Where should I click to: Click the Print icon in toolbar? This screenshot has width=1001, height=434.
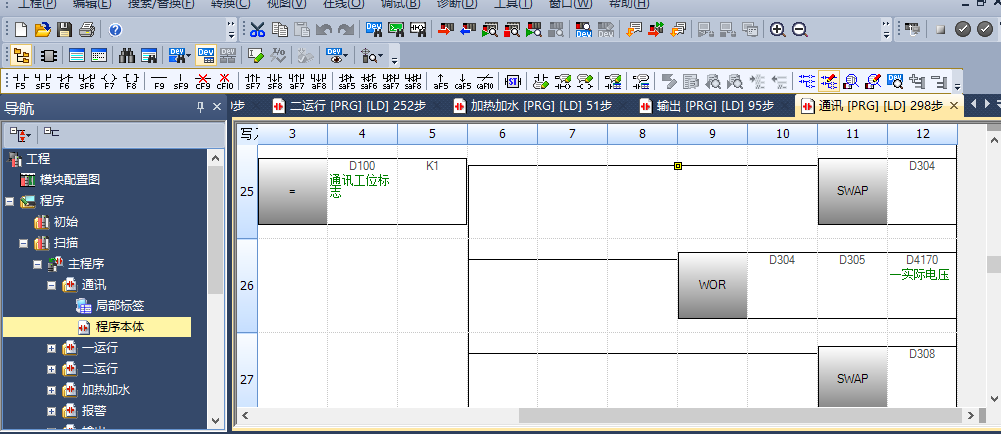coord(86,30)
